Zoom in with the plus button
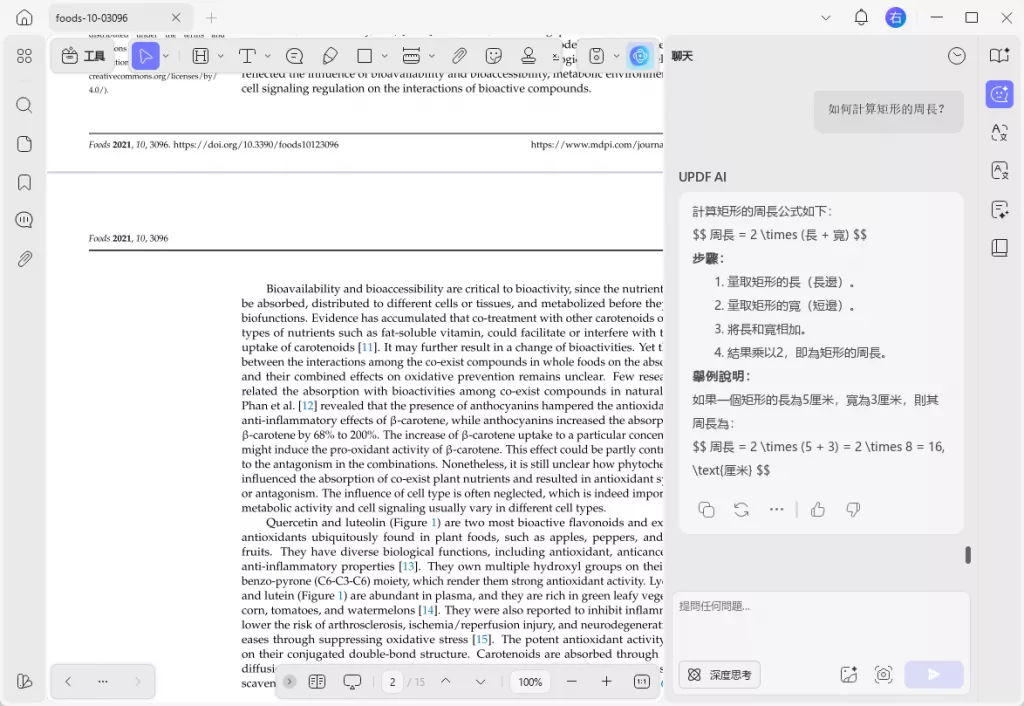This screenshot has width=1024, height=706. pyautogui.click(x=606, y=681)
